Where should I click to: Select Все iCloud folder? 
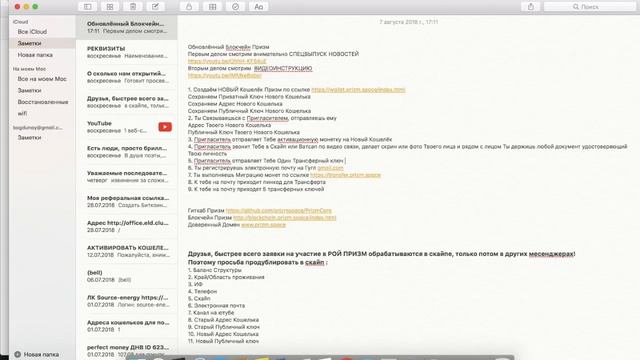[32, 31]
